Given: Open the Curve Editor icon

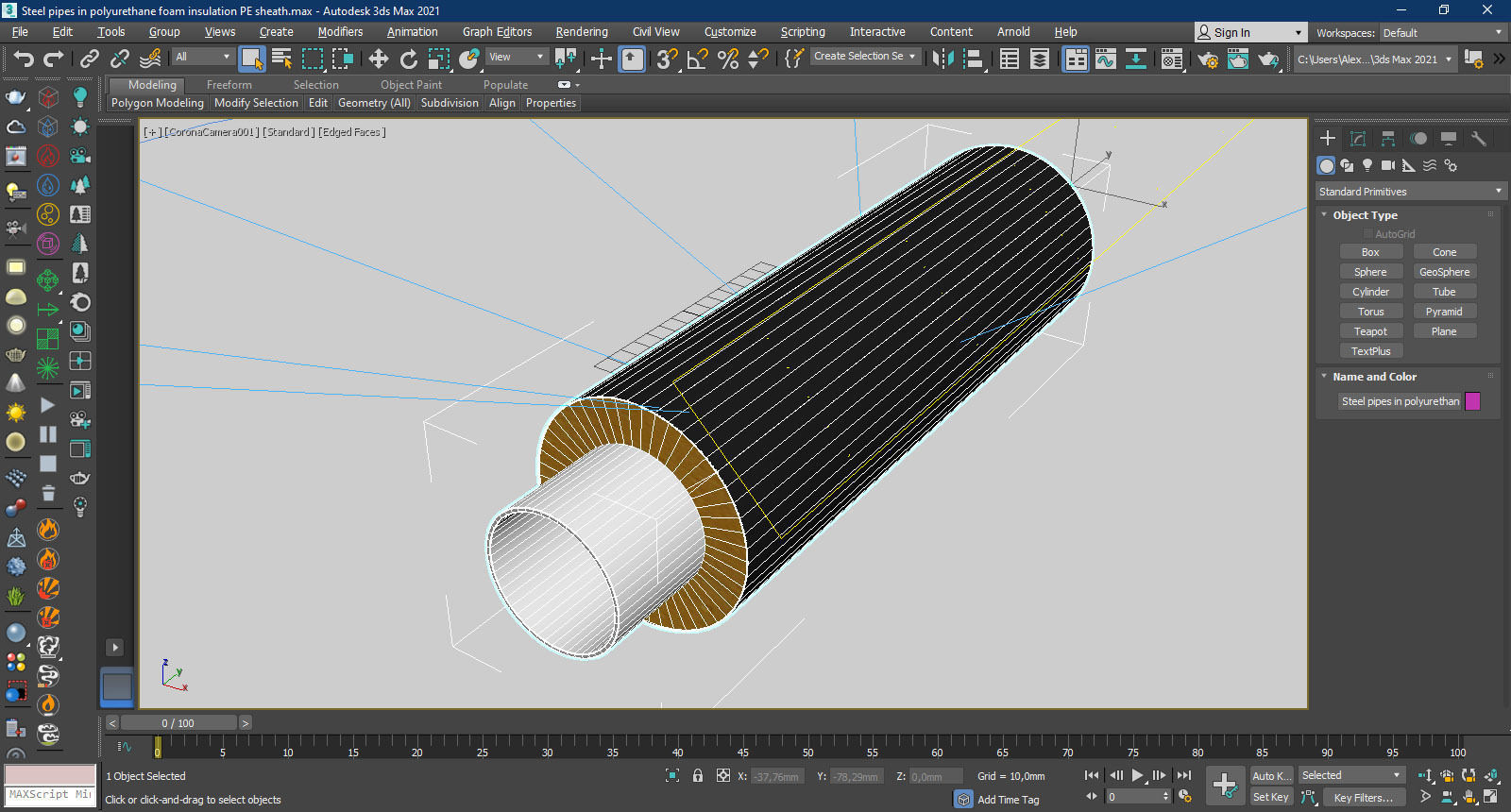Looking at the screenshot, I should 1105,59.
